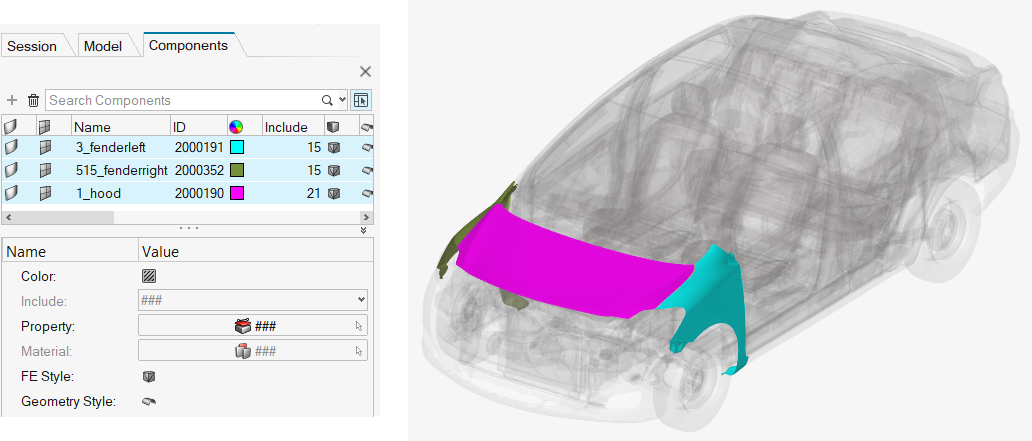Toggle geometry visibility of 3_fenderleft

point(11,147)
